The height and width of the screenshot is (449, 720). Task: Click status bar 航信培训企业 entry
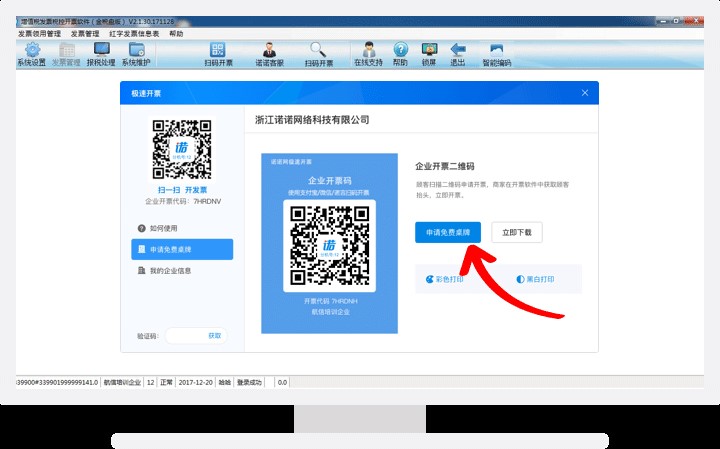coord(122,382)
